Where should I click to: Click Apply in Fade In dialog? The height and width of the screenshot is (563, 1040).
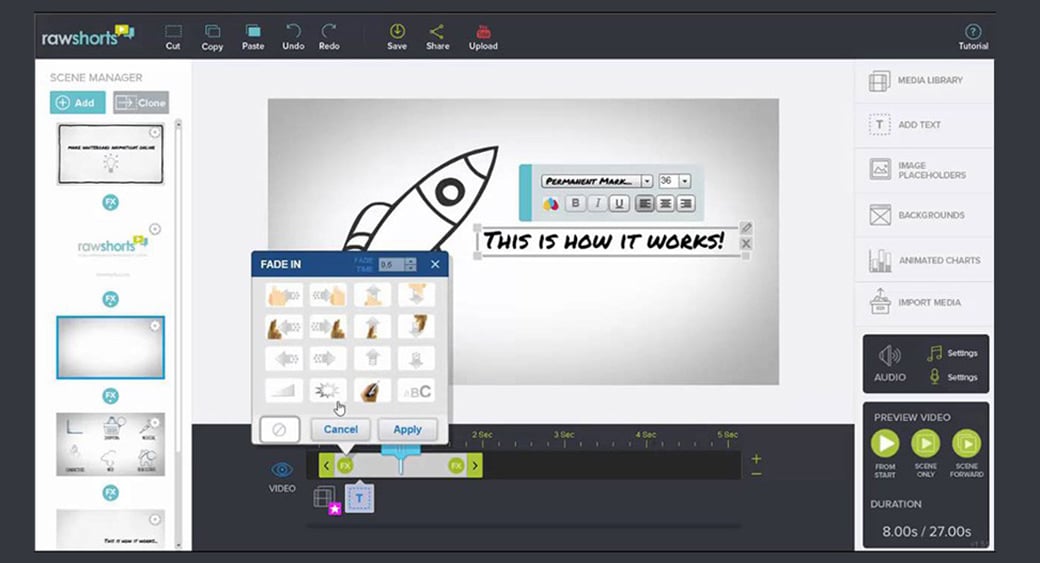click(x=407, y=429)
